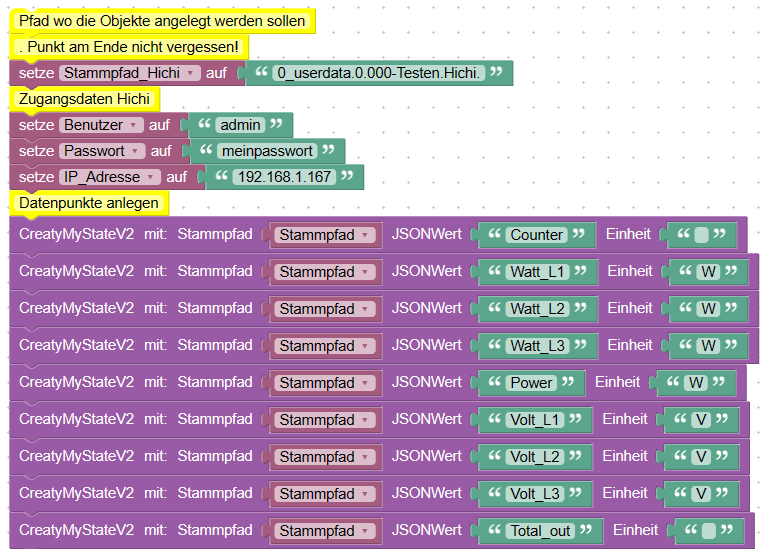Edit the Volt_L1 JSONWert text
The width and height of the screenshot is (761, 549).
coord(535,419)
